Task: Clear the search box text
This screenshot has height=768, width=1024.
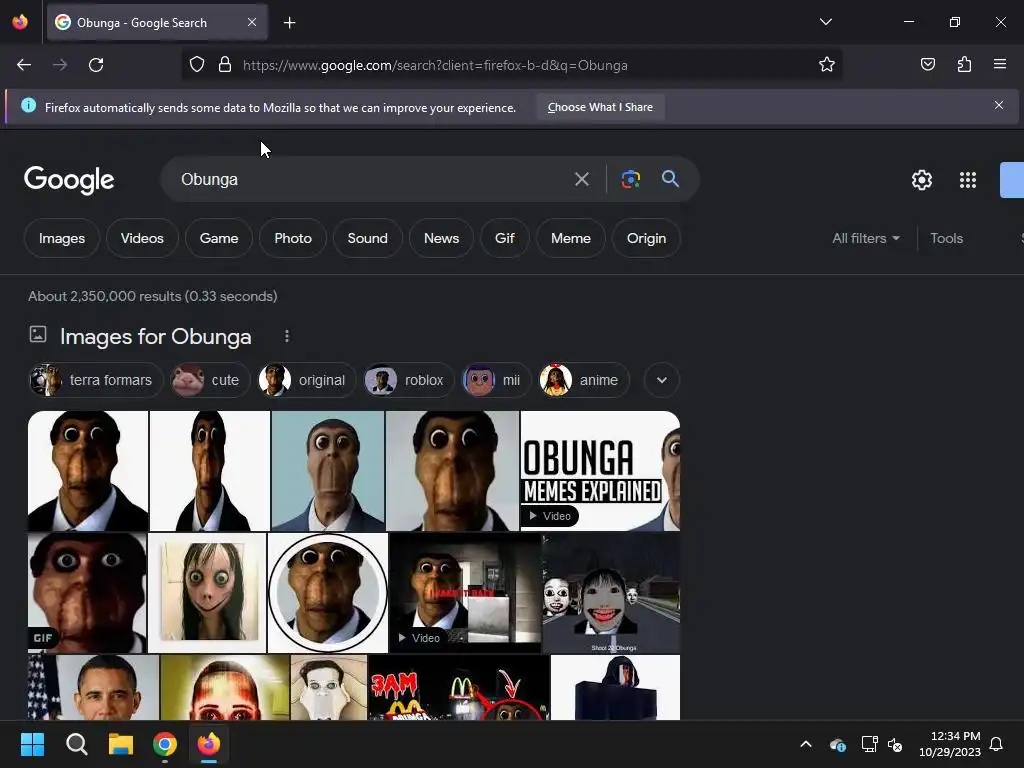Action: click(x=581, y=179)
